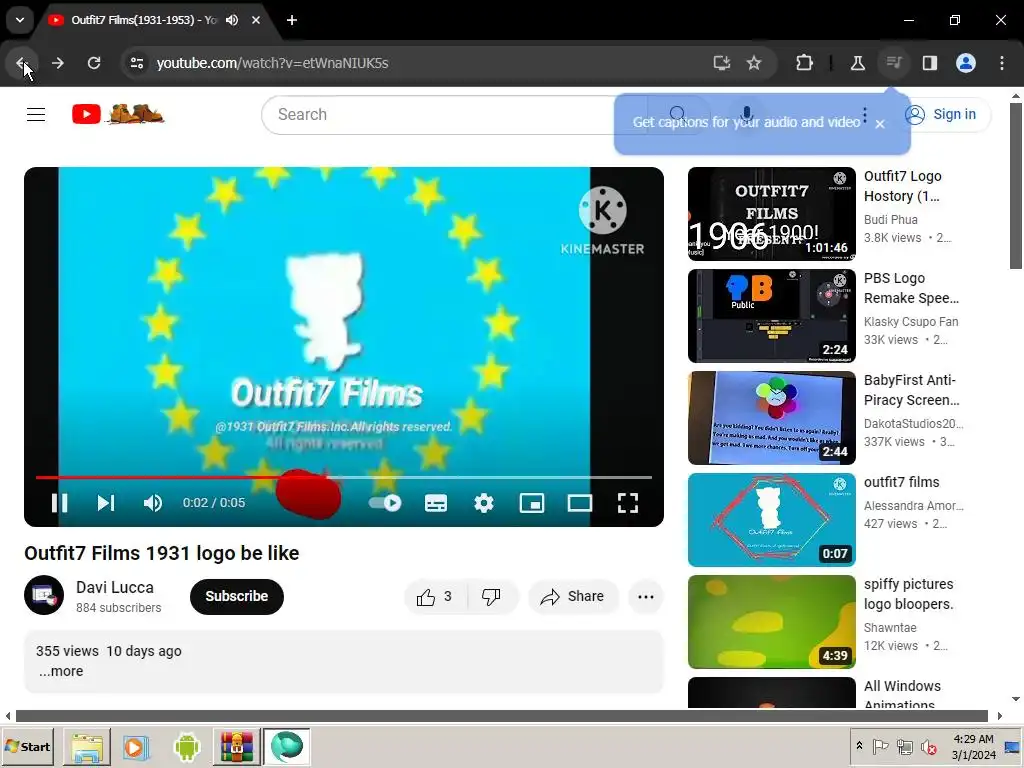Open Action Center flag tray icon

tap(880, 746)
